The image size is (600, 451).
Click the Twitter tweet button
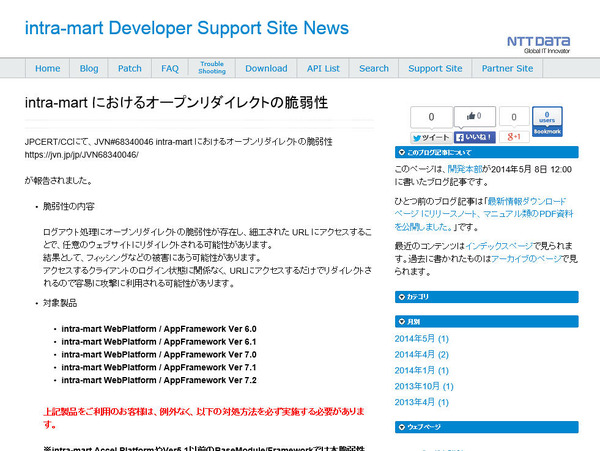(431, 137)
